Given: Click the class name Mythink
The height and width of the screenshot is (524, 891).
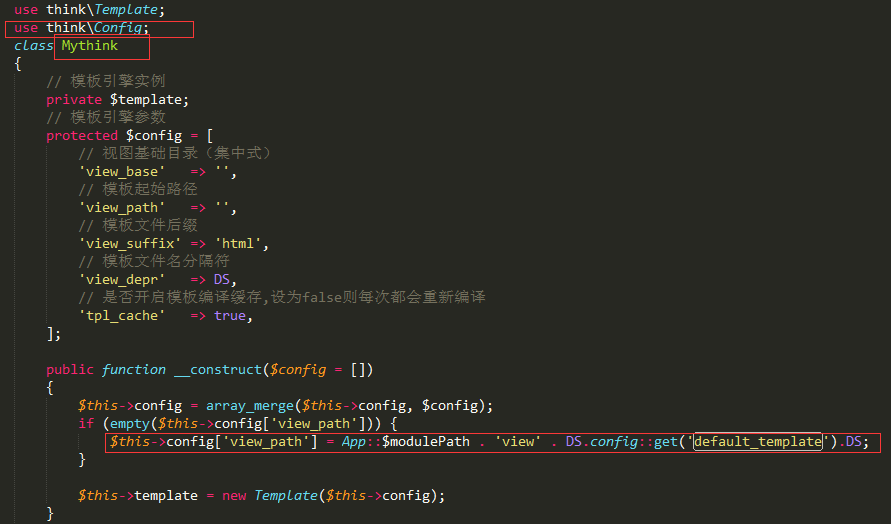Looking at the screenshot, I should [x=89, y=45].
